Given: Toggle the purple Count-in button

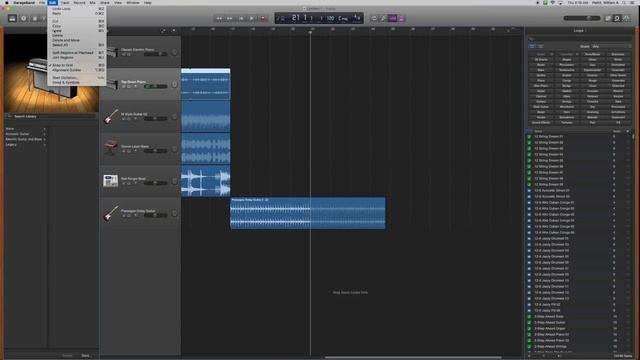Looking at the screenshot, I should pos(392,18).
